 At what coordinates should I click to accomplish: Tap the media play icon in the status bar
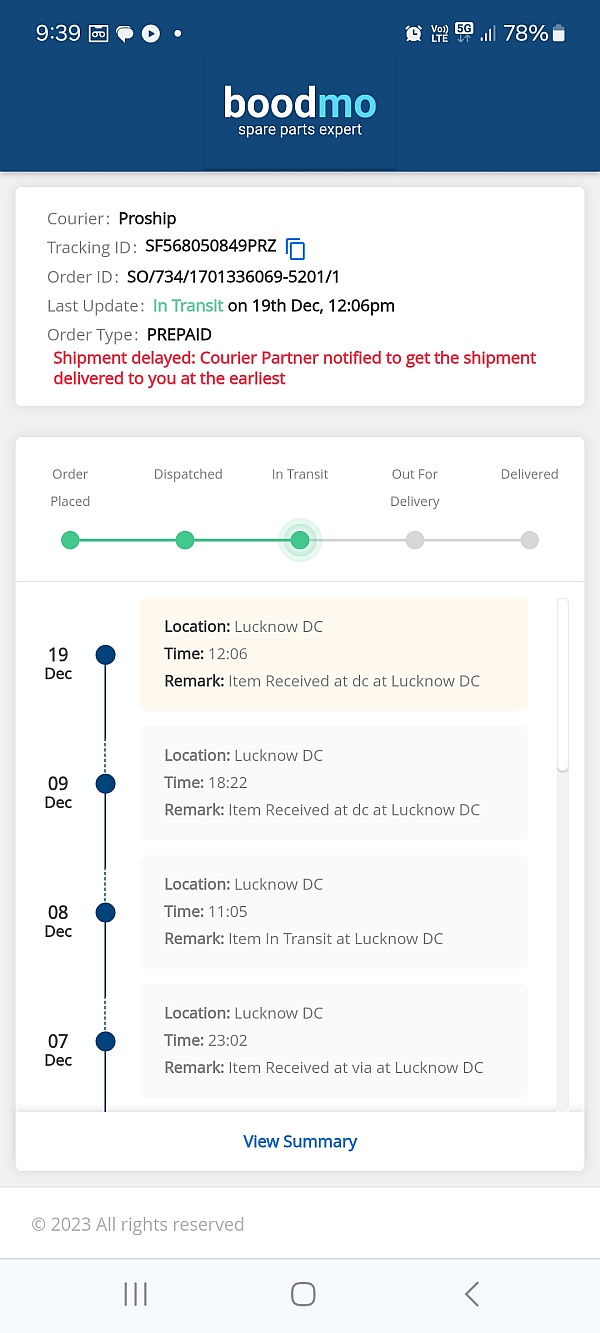click(x=151, y=33)
